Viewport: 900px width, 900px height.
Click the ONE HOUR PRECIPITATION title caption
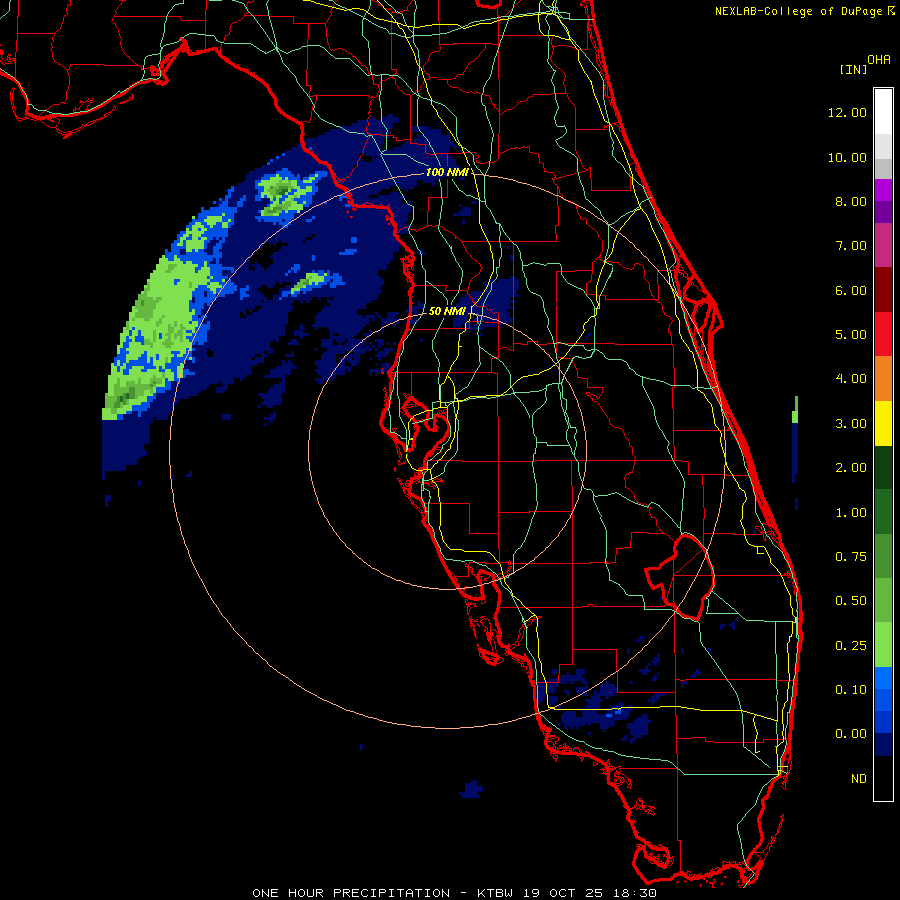coord(454,893)
